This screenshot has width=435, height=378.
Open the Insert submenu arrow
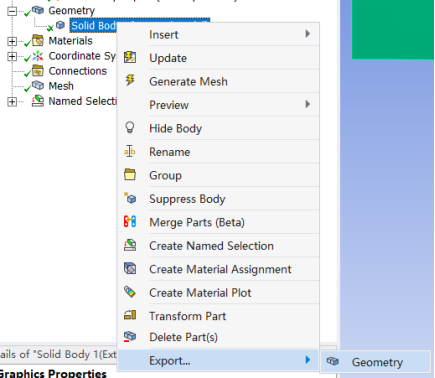click(x=308, y=34)
